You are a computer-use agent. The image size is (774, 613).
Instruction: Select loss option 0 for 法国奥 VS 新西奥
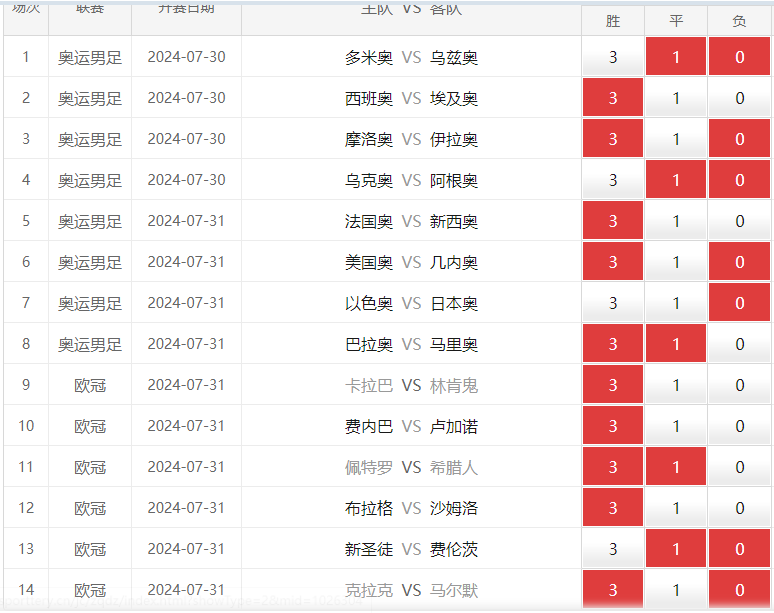click(739, 221)
